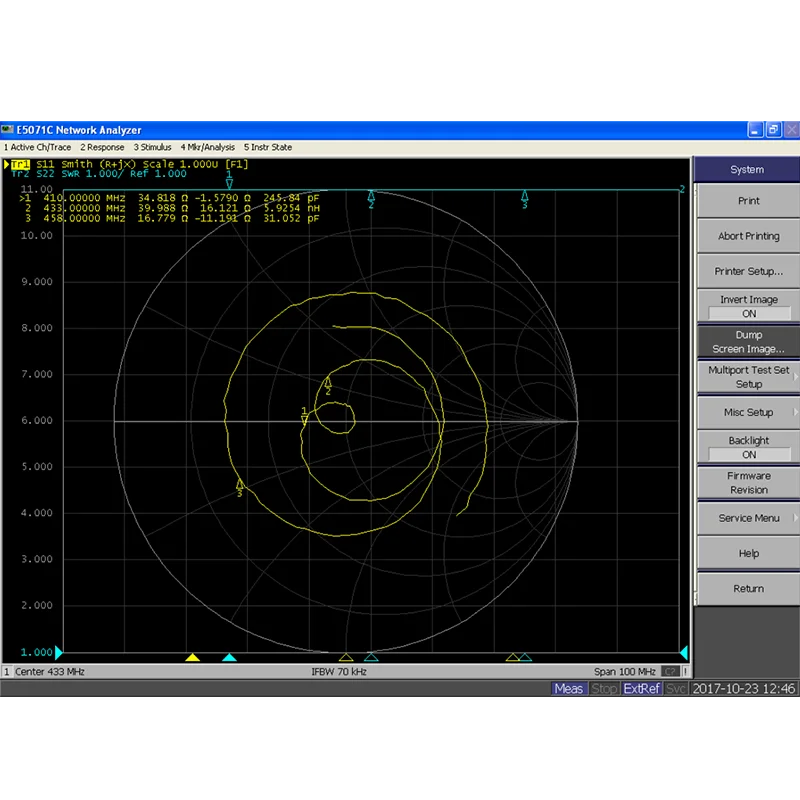800x800 pixels.
Task: Click the Firmware Revision button
Action: coord(748,483)
